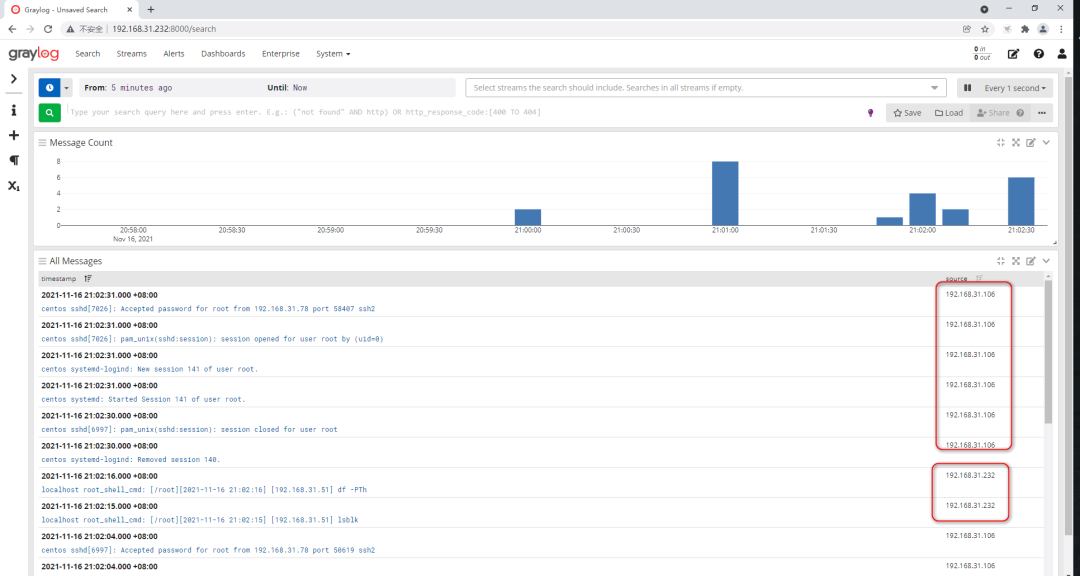Viewport: 1080px width, 576px height.
Task: Click in the search query input field
Action: click(460, 113)
